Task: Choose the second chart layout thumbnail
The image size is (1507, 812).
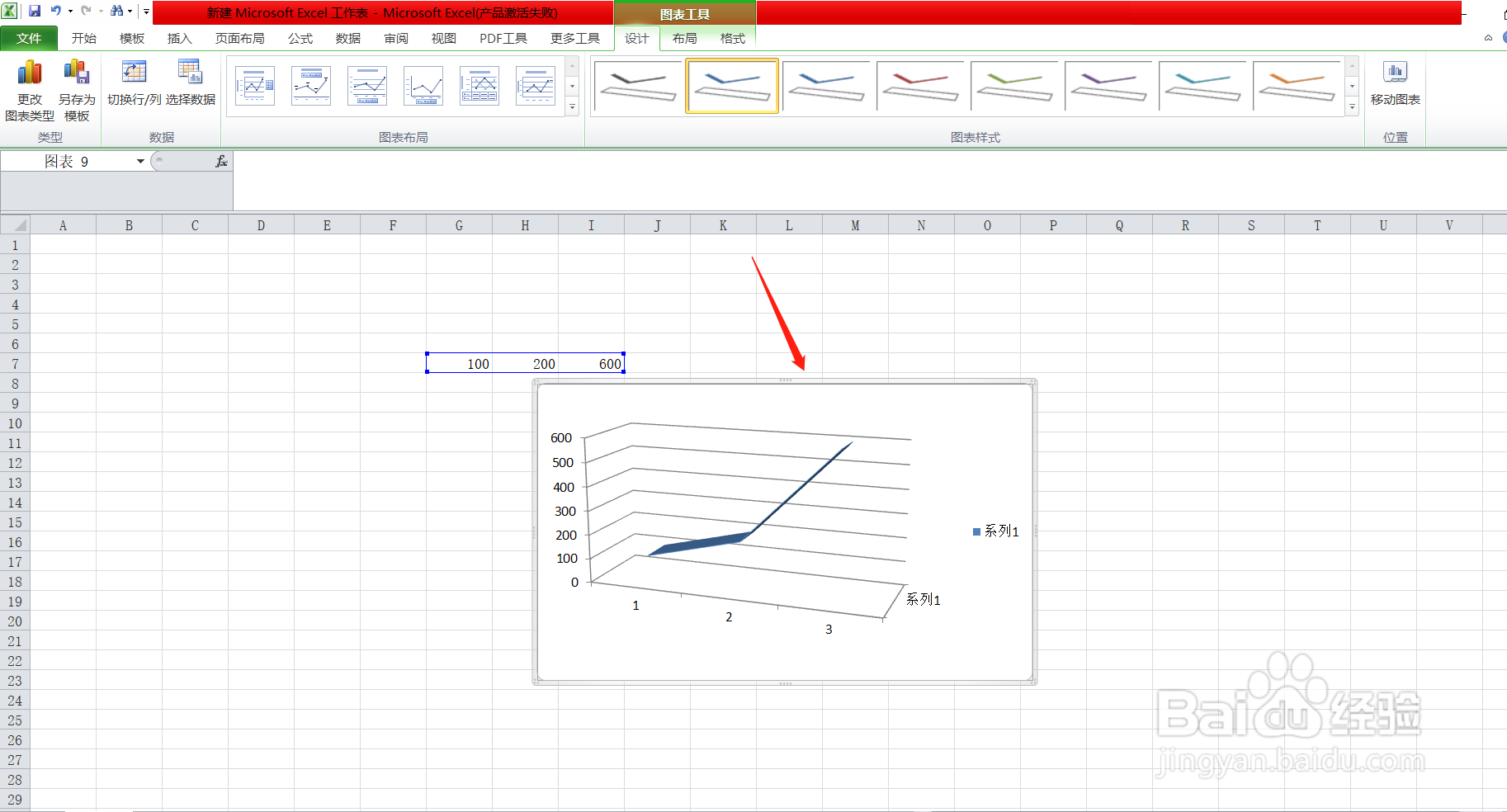Action: 311,86
